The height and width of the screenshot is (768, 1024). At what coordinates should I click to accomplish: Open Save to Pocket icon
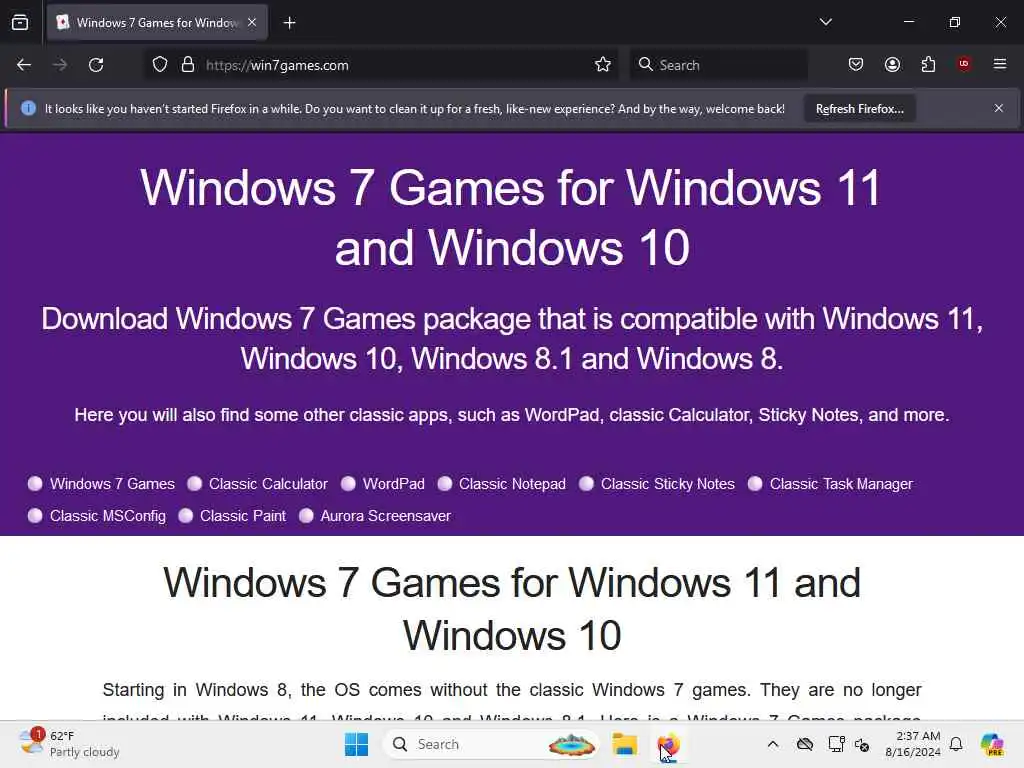[856, 64]
